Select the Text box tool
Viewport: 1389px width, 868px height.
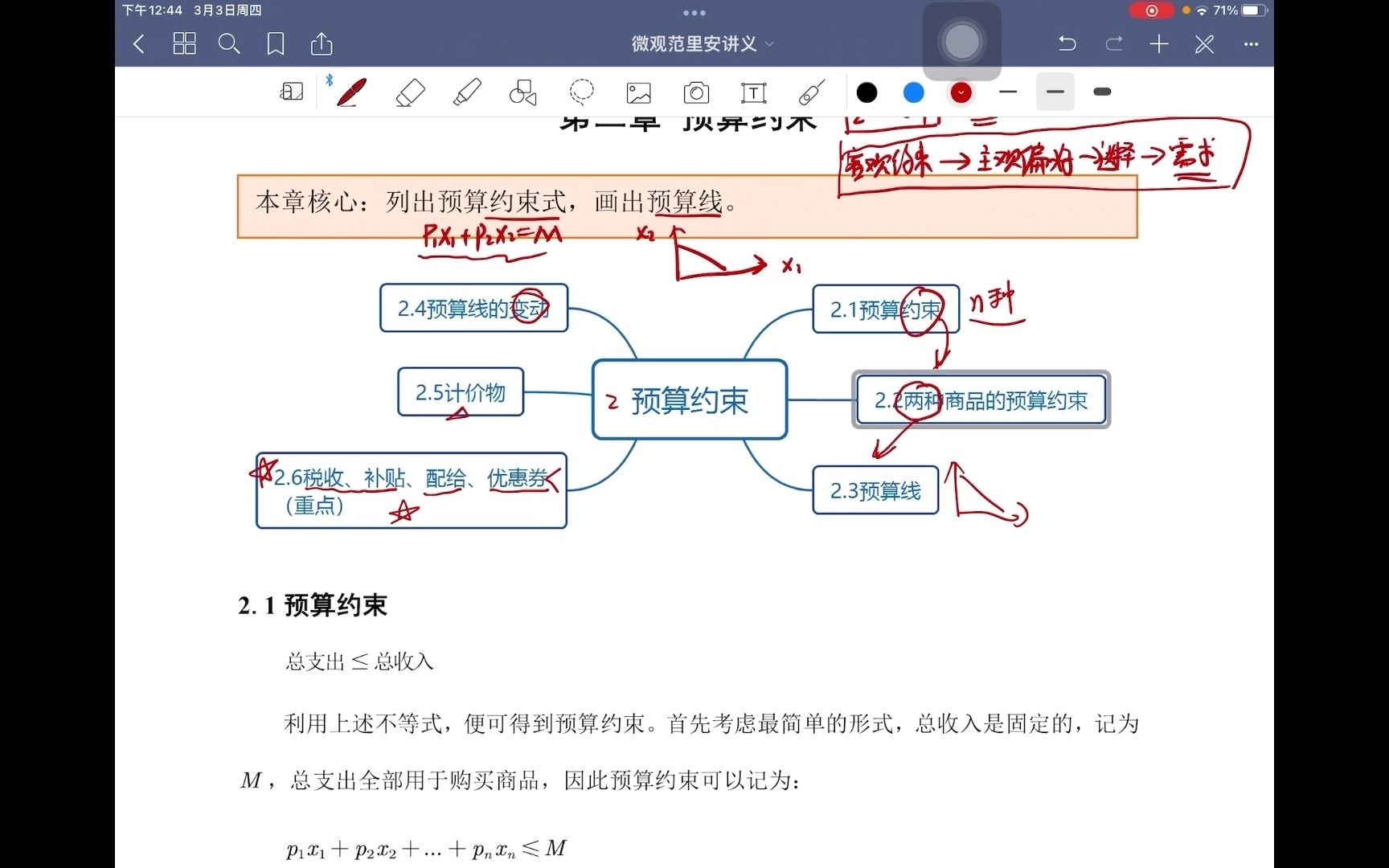tap(753, 93)
